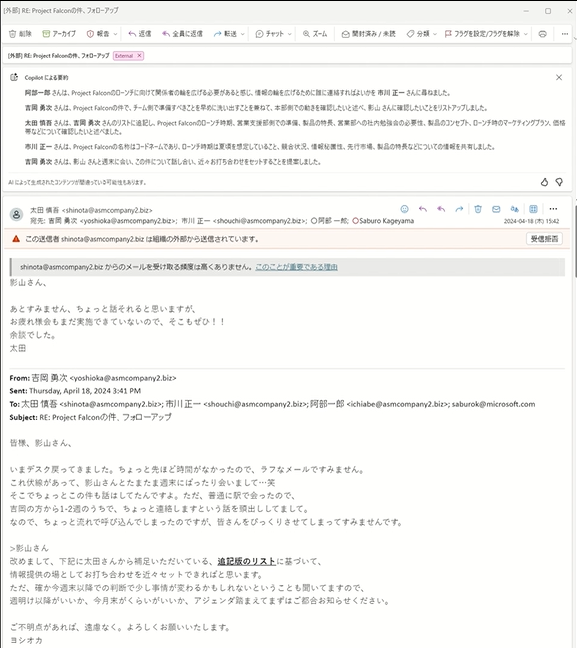Click the AI-generated content disclaimer text

pos(77,182)
